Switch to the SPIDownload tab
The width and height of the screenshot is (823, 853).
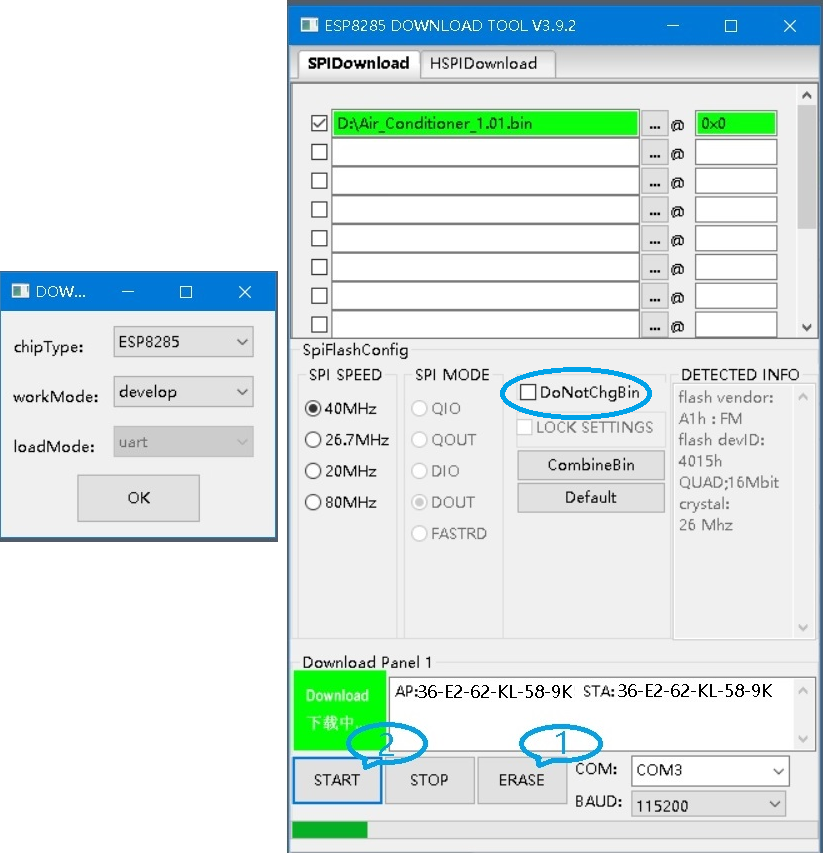click(358, 64)
